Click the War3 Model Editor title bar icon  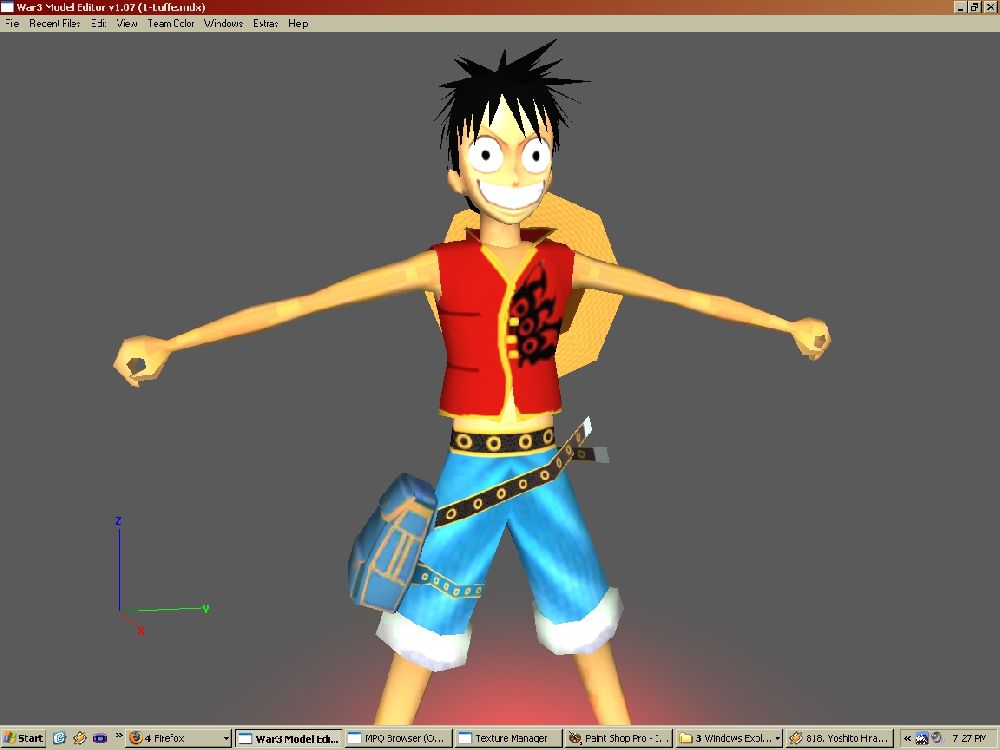coord(8,7)
